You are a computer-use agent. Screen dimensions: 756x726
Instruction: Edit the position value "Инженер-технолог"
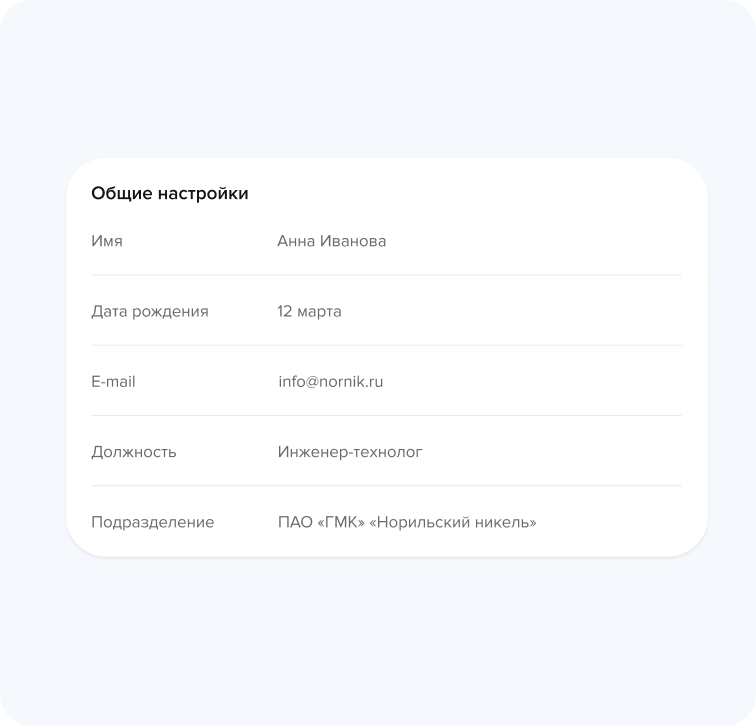pos(350,452)
